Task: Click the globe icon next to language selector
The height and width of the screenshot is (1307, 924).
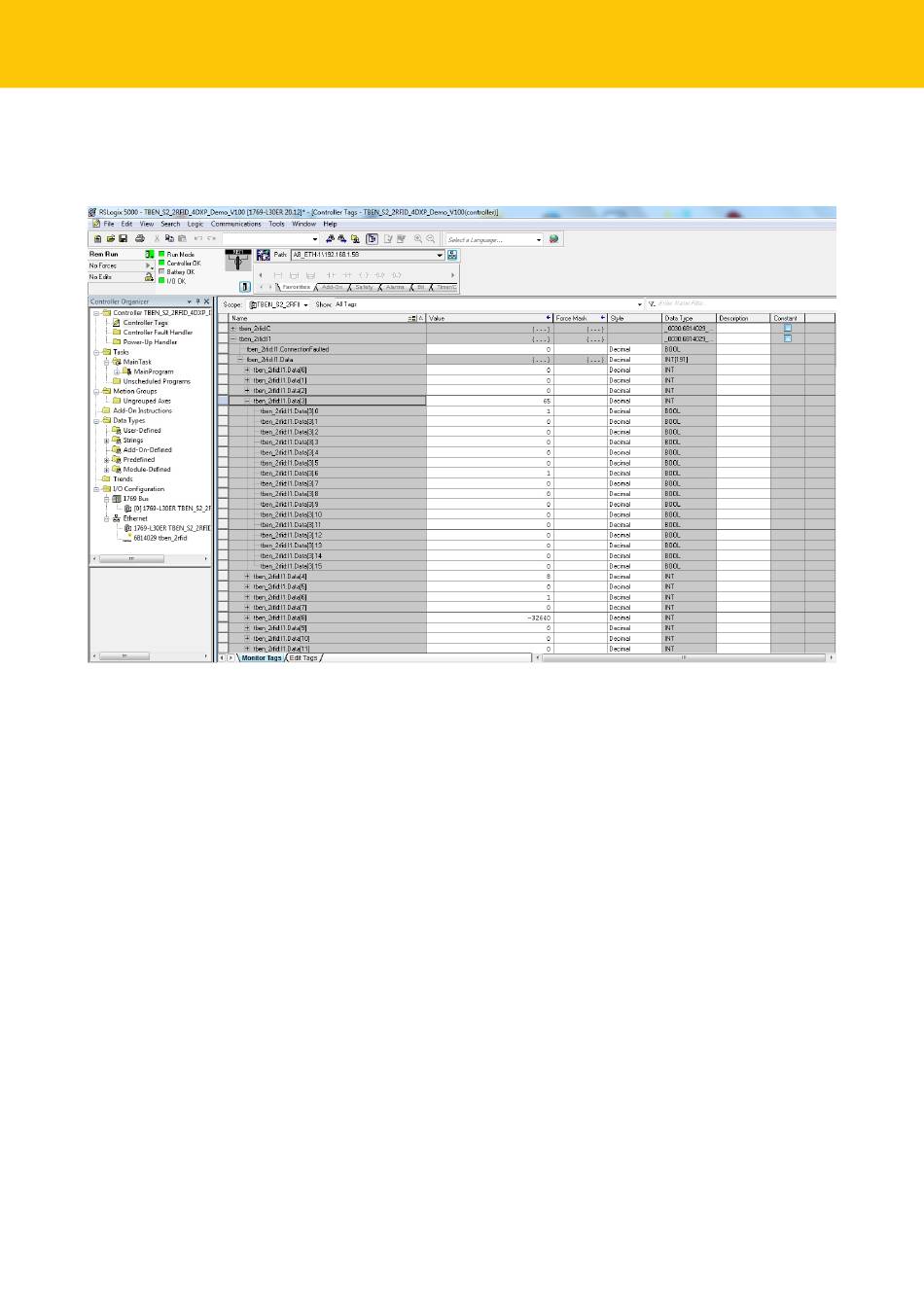Action: (554, 238)
